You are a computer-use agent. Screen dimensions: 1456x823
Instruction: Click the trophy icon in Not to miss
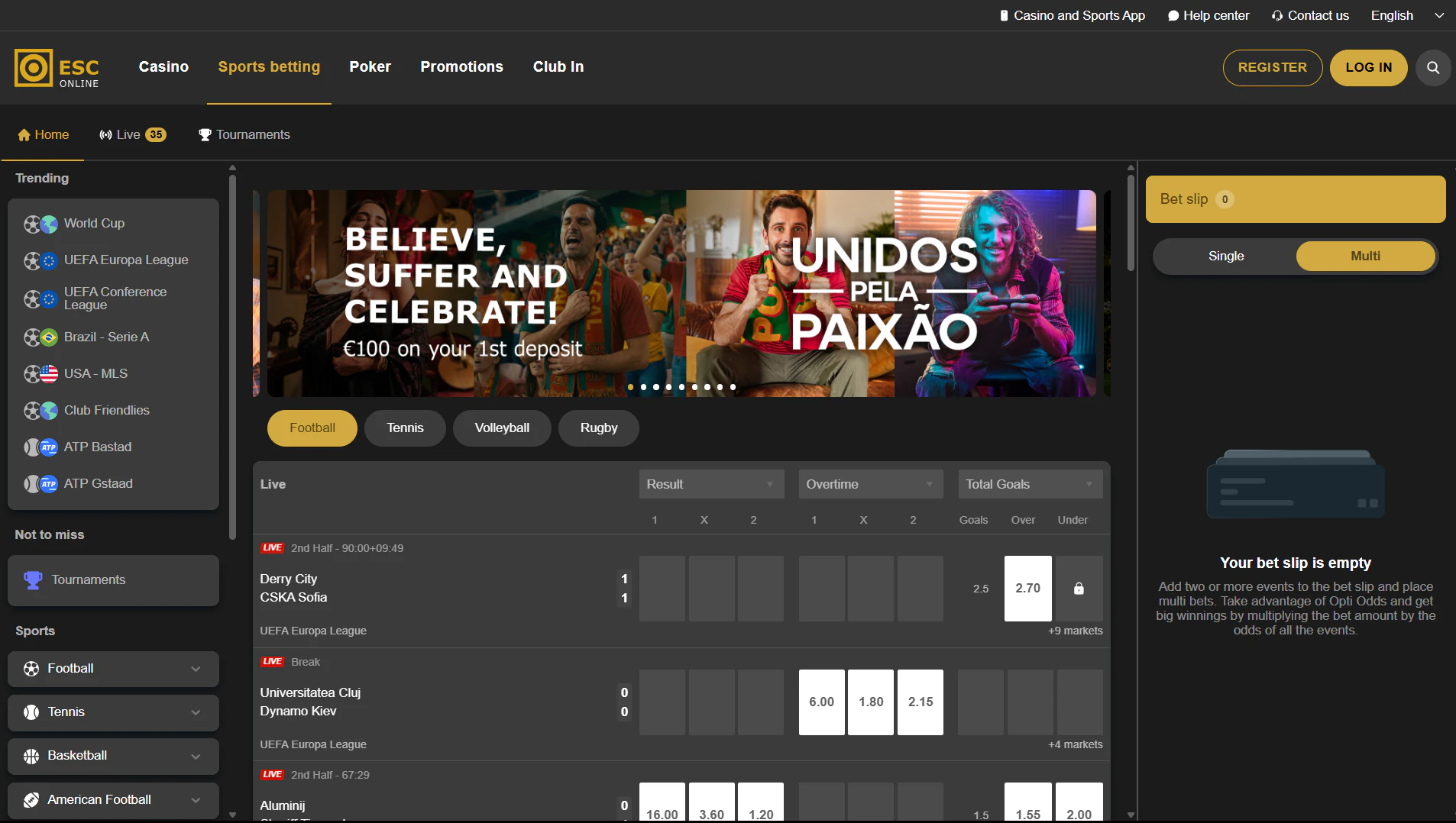point(33,580)
